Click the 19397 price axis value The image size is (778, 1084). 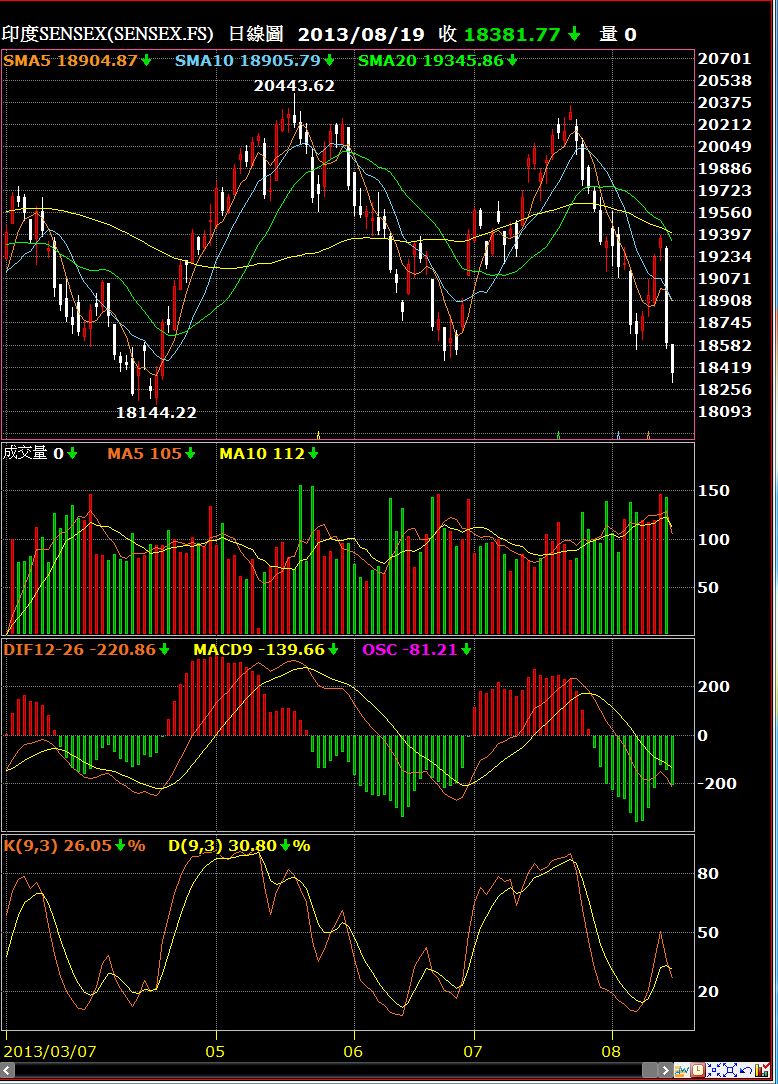[724, 234]
